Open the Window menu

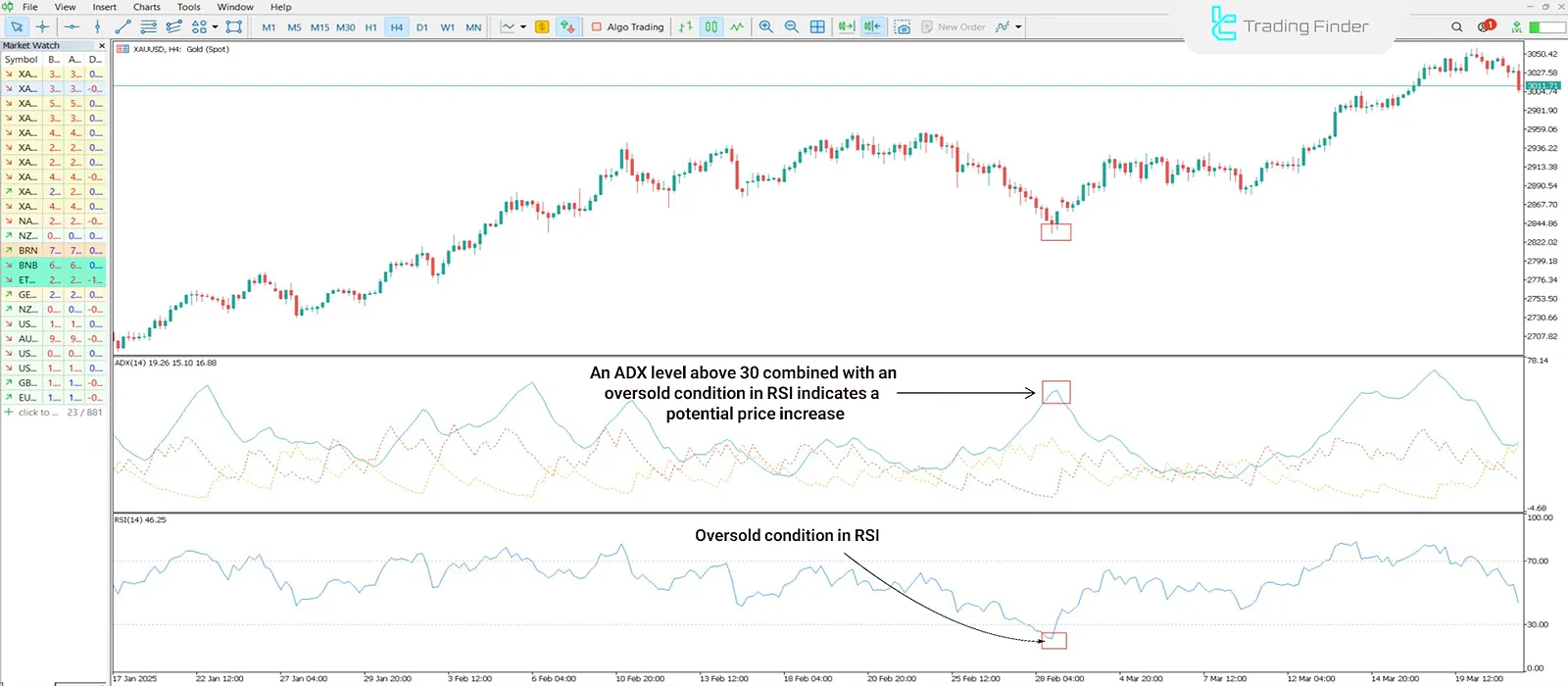point(235,7)
